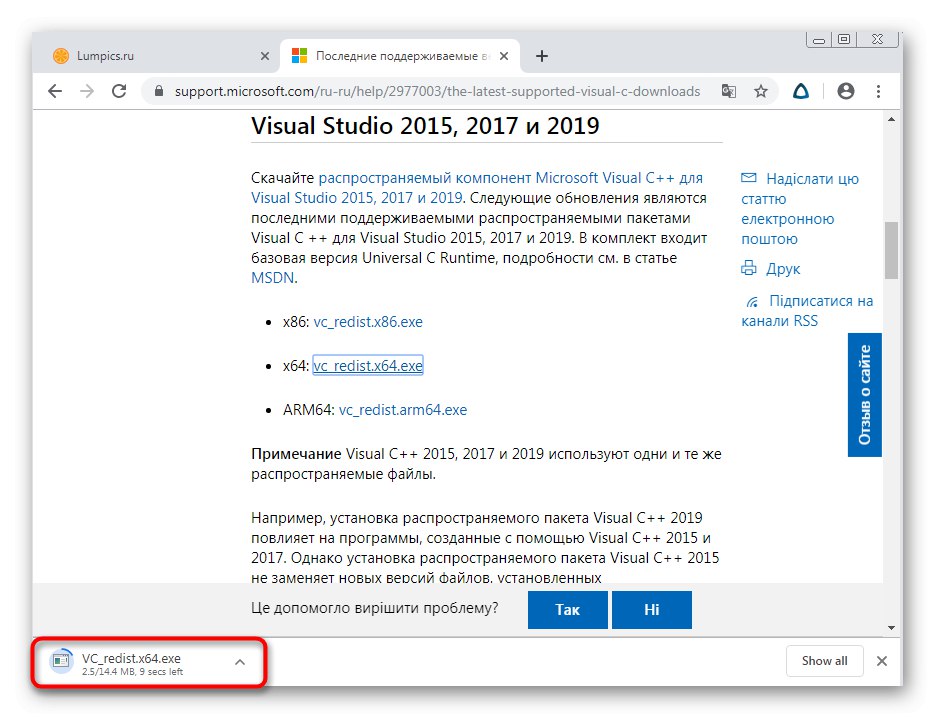Open the new tab with plus button
Image resolution: width=935 pixels, height=718 pixels.
pos(542,56)
